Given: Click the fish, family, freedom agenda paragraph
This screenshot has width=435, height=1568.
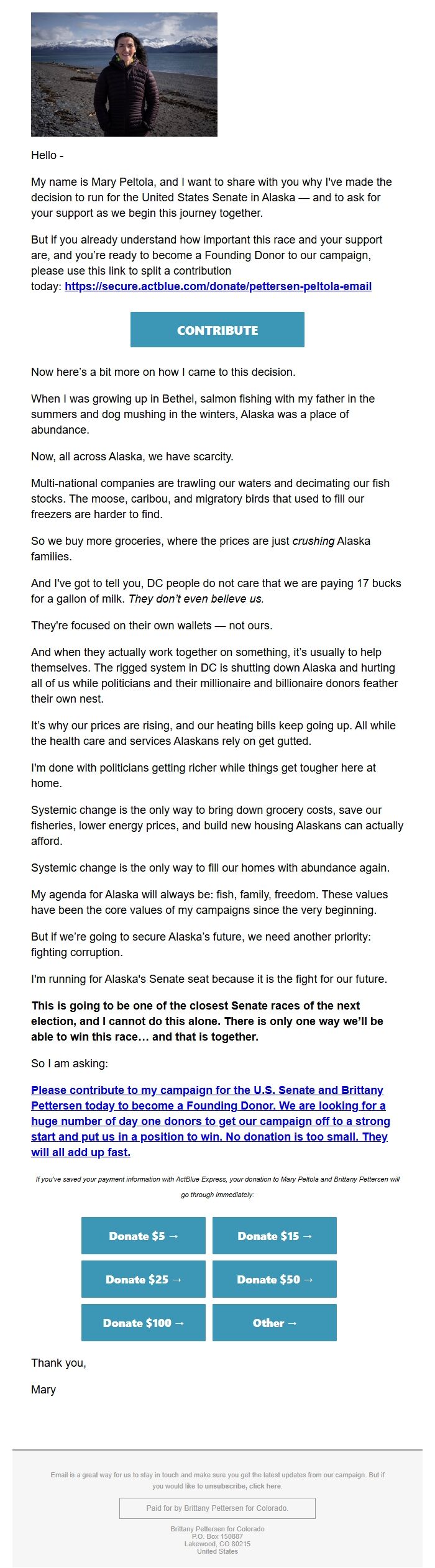Looking at the screenshot, I should 209,902.
